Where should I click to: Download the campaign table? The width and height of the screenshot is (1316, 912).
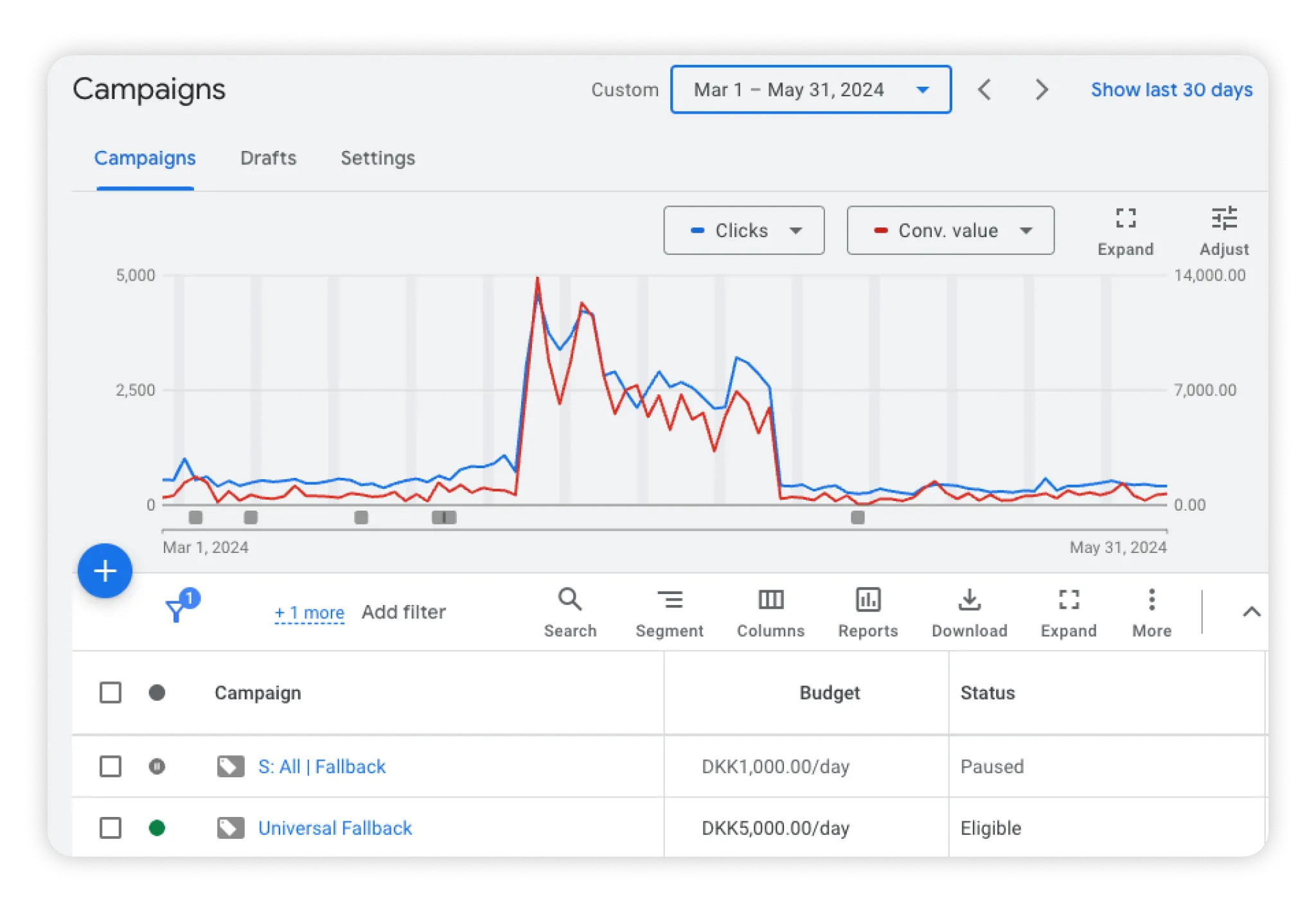point(970,613)
